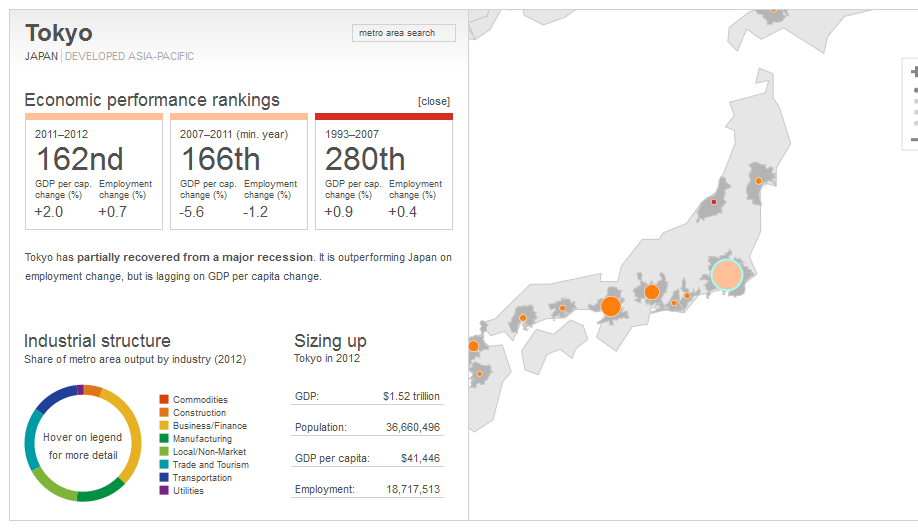Select the Trade and Tourism legend item
Image resolution: width=918 pixels, height=529 pixels.
210,465
